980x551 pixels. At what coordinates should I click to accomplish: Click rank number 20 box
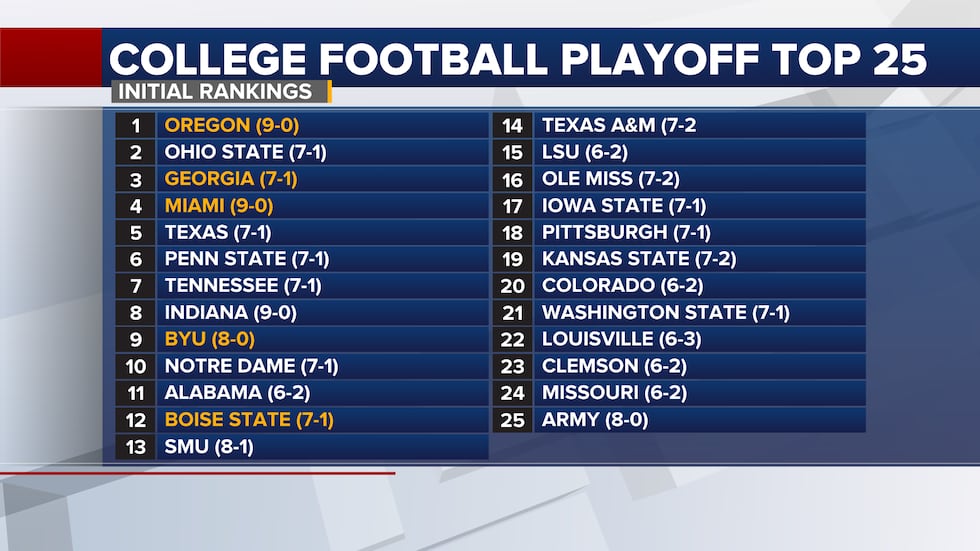click(x=512, y=286)
